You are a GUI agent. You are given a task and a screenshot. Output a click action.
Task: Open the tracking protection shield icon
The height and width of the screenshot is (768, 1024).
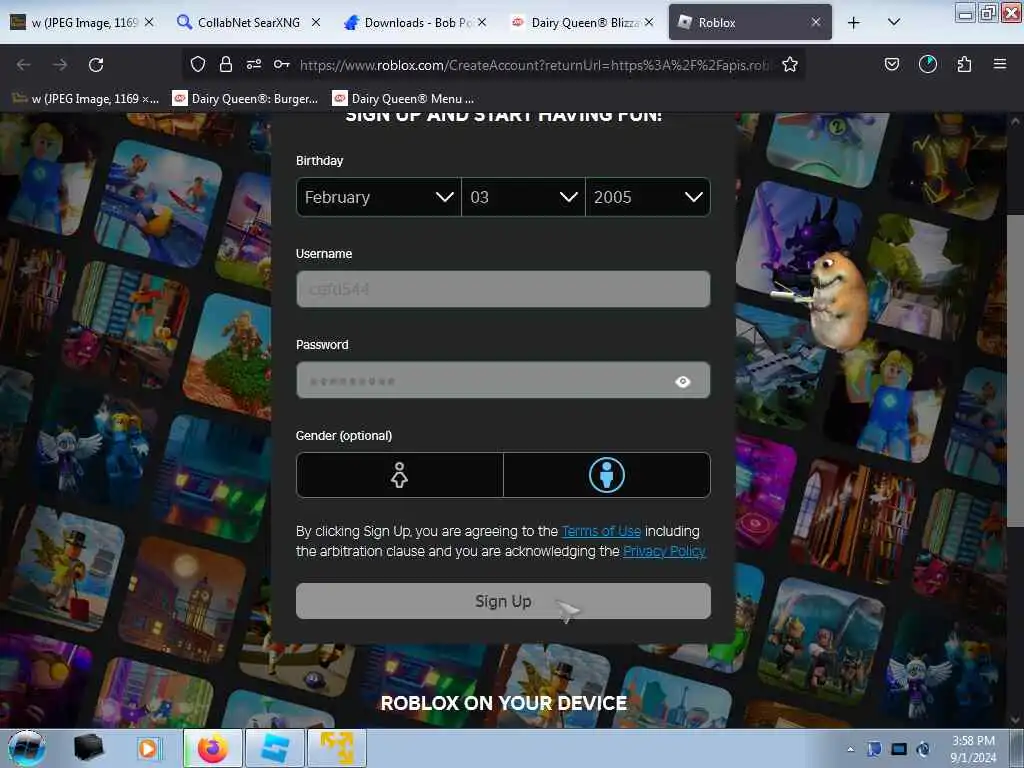coord(198,64)
